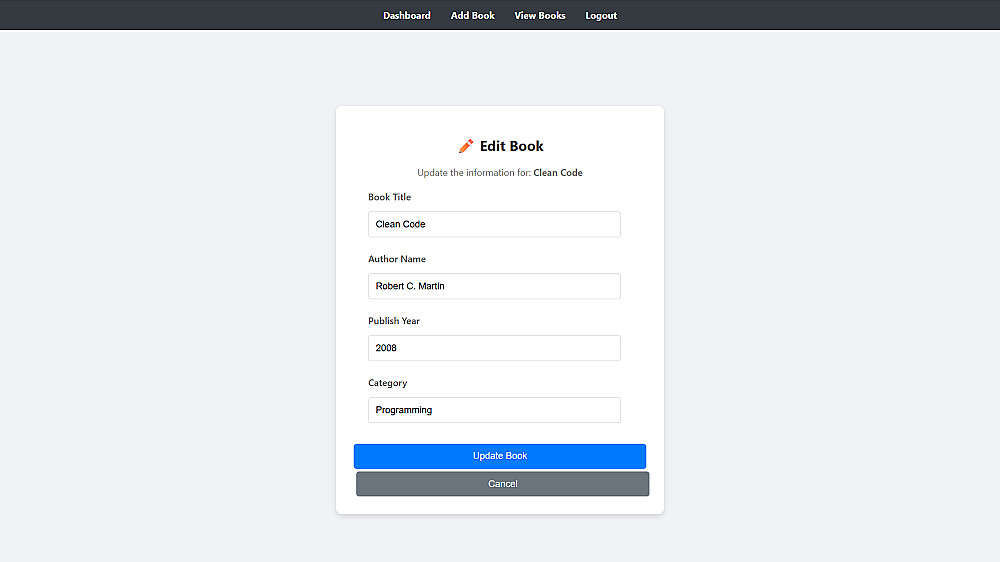Image resolution: width=1000 pixels, height=562 pixels.
Task: Click the Publish Year label
Action: tap(394, 321)
